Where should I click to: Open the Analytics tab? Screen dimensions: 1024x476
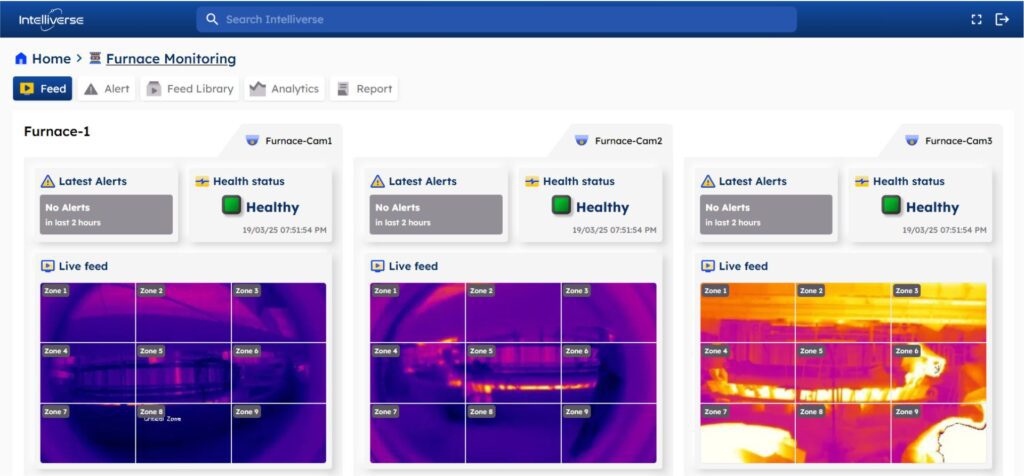pyautogui.click(x=284, y=89)
